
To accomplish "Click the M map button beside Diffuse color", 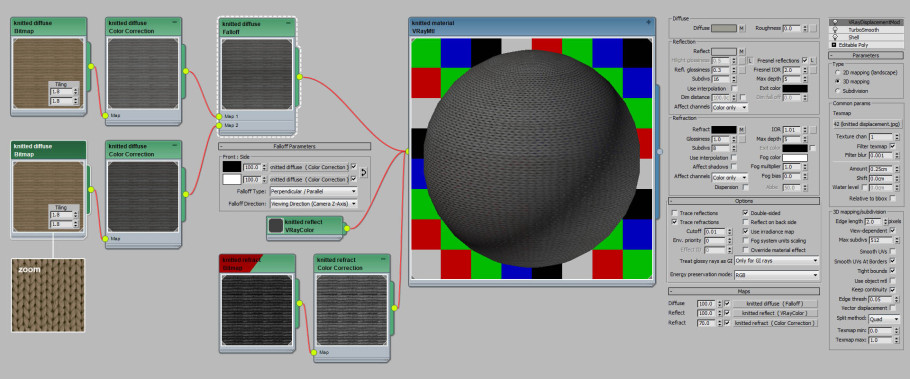I will click(x=742, y=28).
